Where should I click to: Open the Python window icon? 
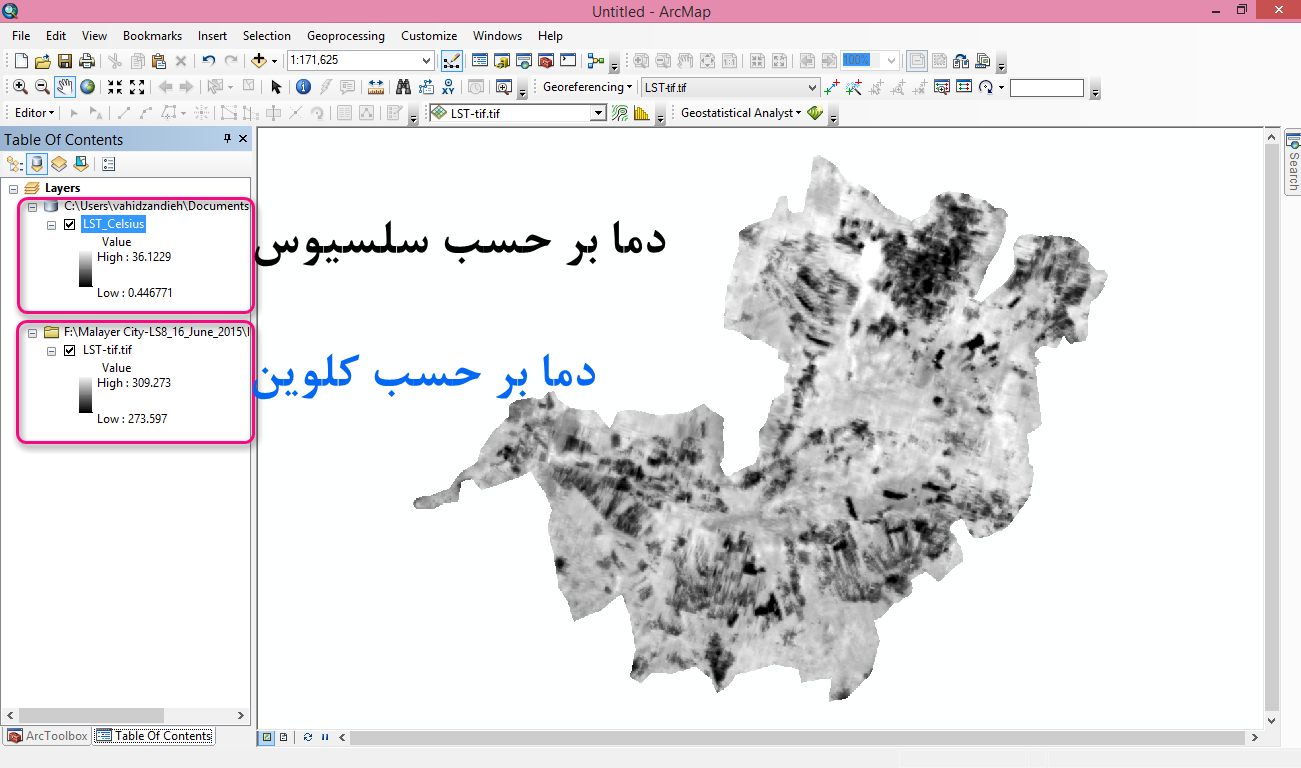568,61
